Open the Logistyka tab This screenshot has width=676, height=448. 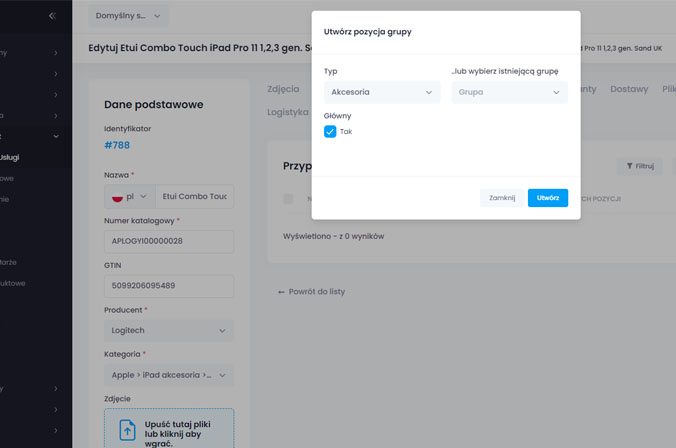(x=288, y=112)
